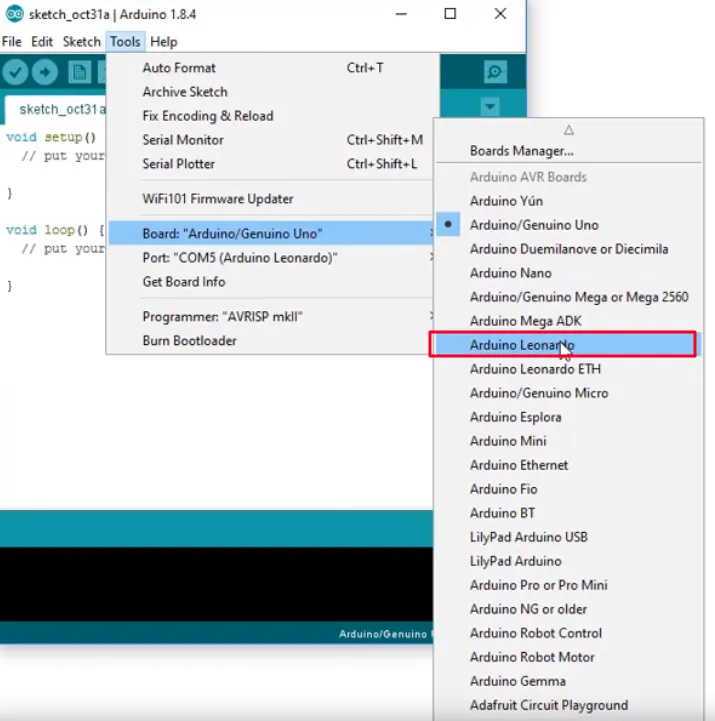Viewport: 715px width, 721px height.
Task: Click the void setup() code line
Action: pos(51,137)
